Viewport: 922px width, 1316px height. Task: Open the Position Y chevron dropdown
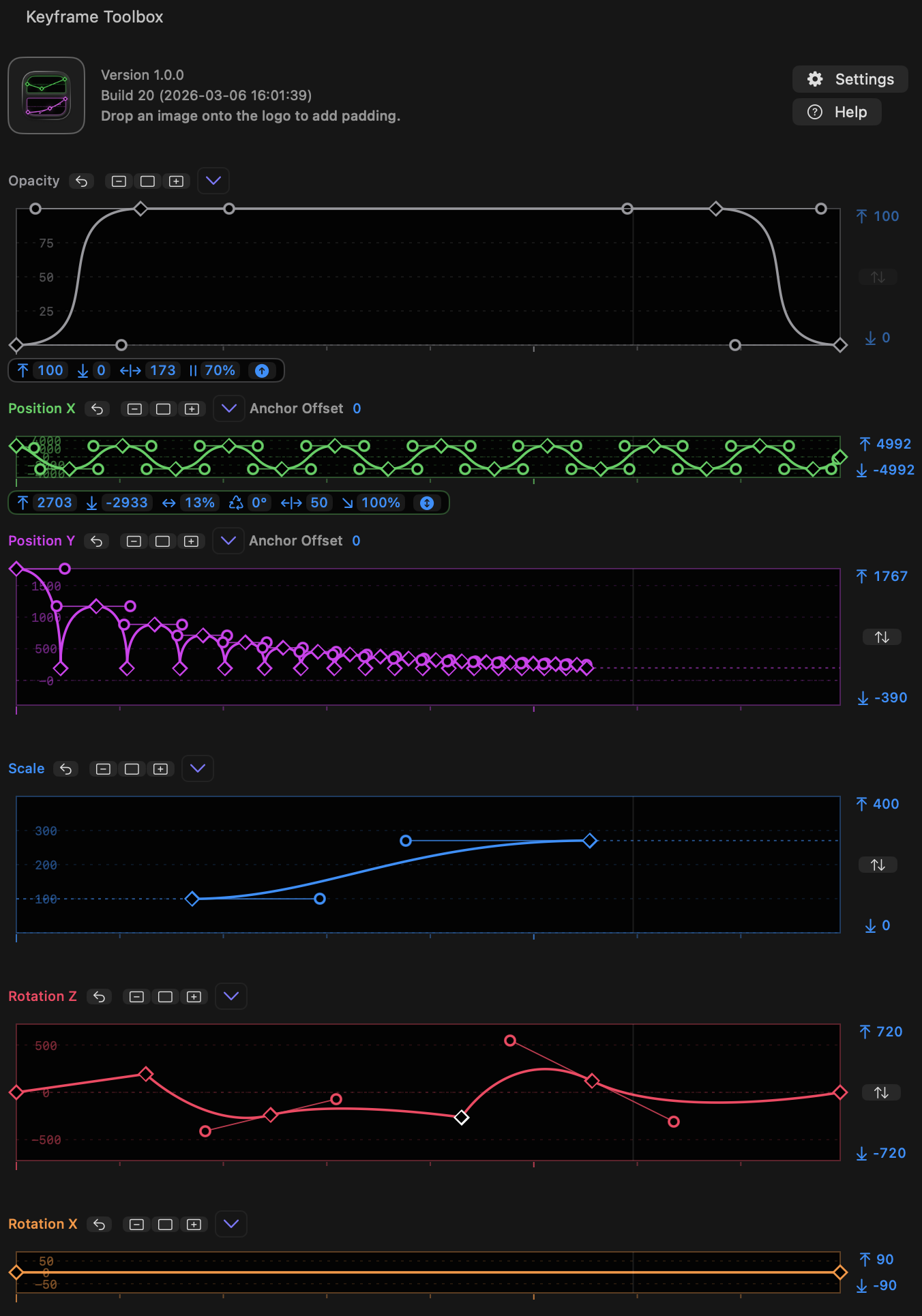[x=228, y=541]
